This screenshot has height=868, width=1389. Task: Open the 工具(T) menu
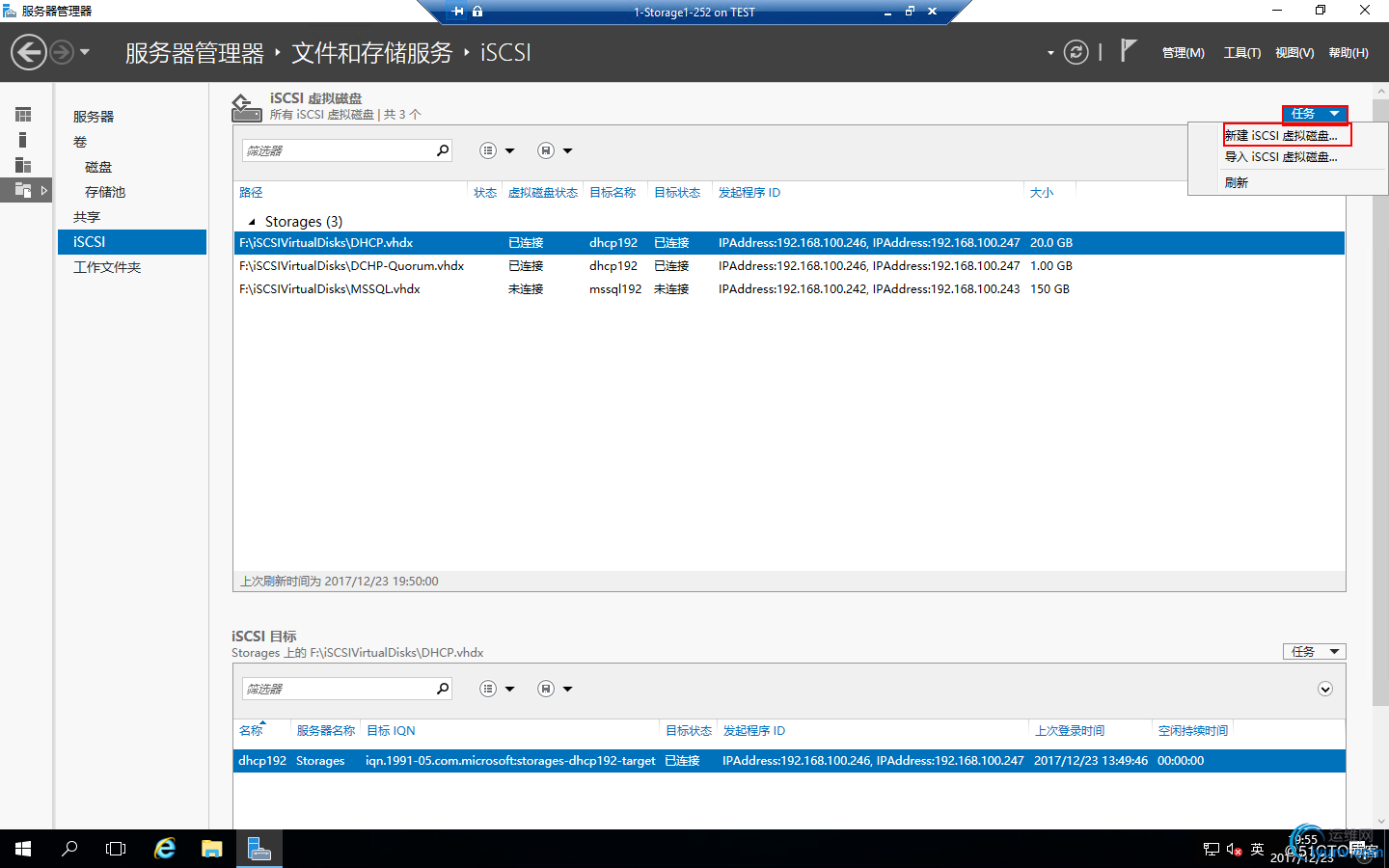point(1242,53)
